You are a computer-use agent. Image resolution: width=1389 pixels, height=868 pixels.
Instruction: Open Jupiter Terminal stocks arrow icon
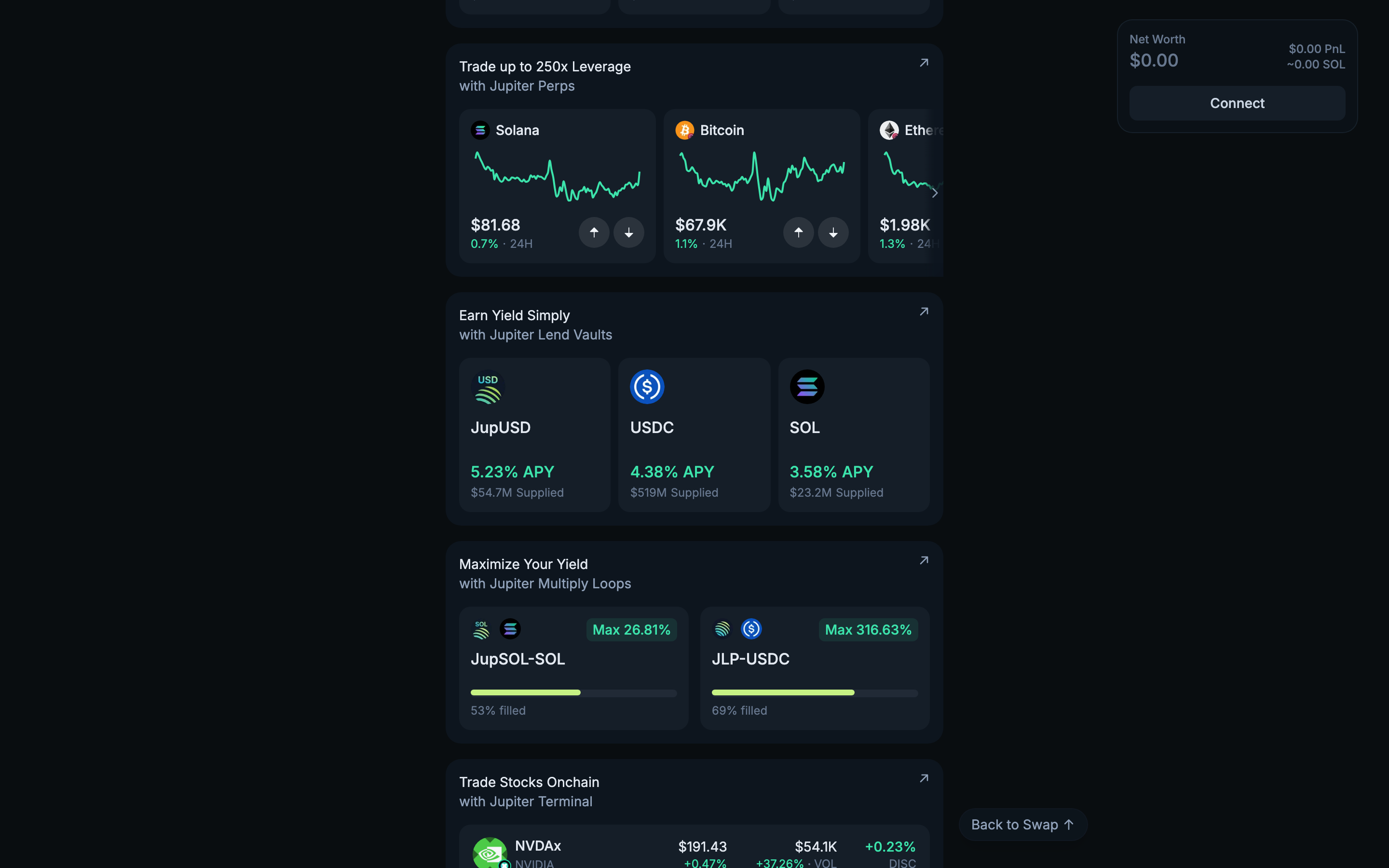tap(924, 778)
